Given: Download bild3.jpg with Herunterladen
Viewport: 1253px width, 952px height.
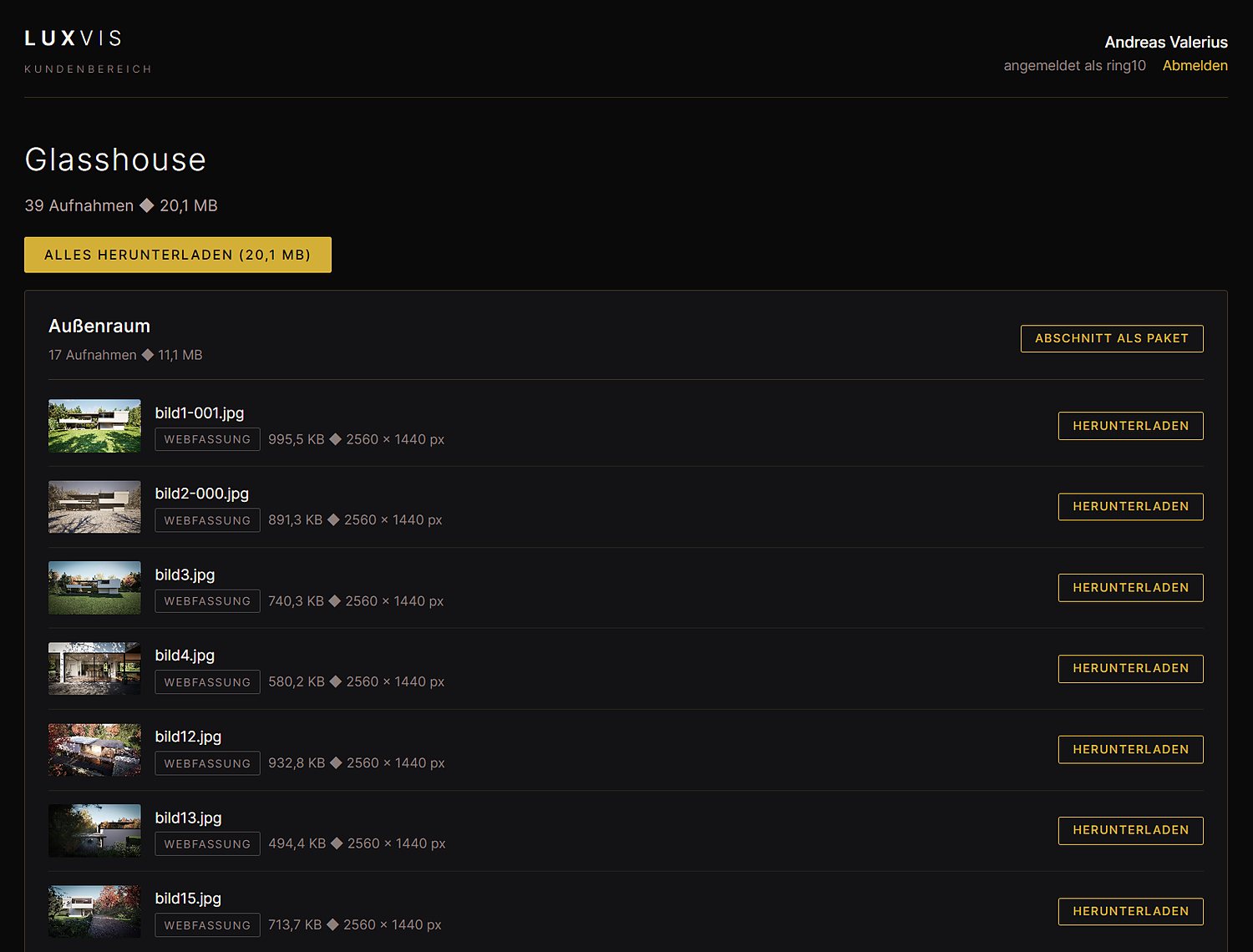Looking at the screenshot, I should click(1130, 588).
